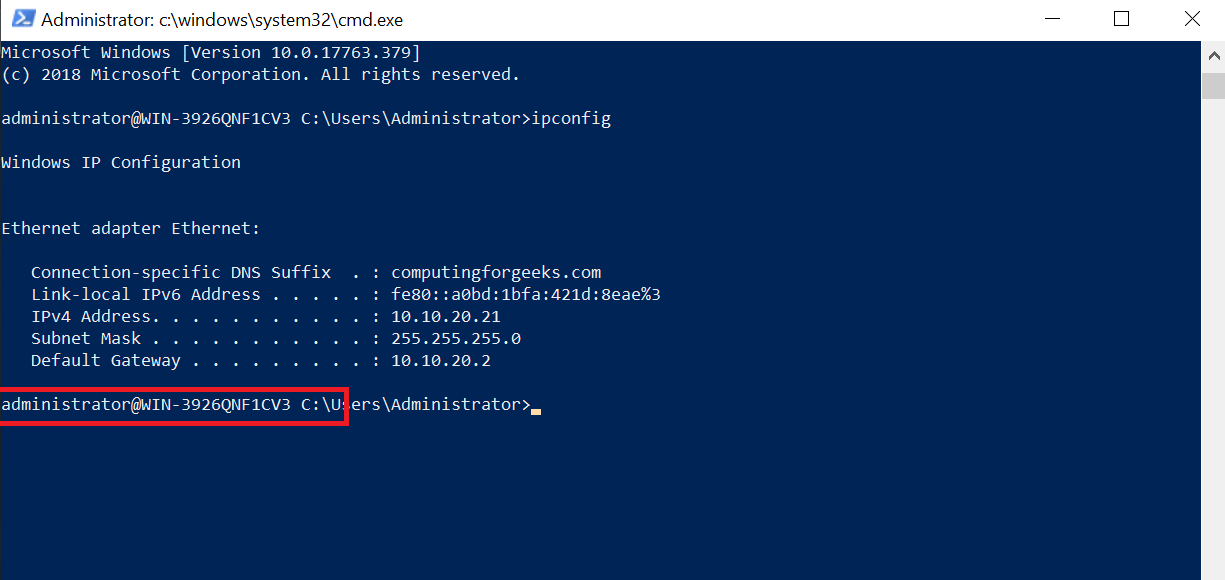The image size is (1225, 580).
Task: Click the vertical scrollbar thumb
Action: point(1213,88)
